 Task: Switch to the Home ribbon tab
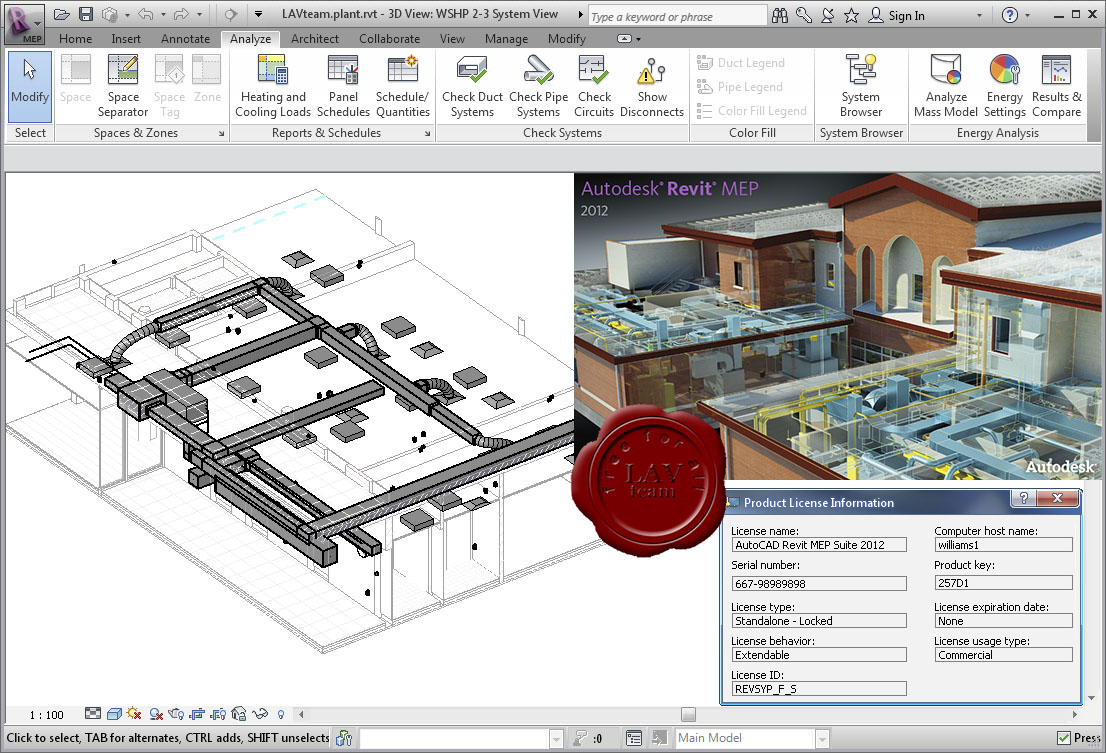click(x=75, y=39)
